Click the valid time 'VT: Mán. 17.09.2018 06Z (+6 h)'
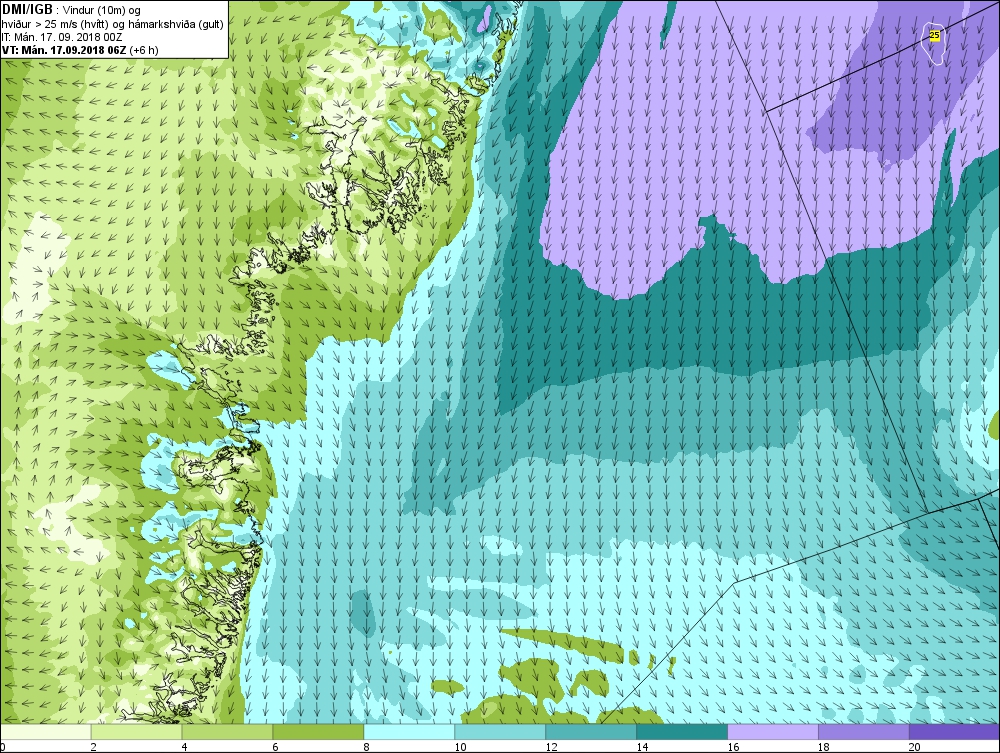This screenshot has height=753, width=1000. point(80,50)
